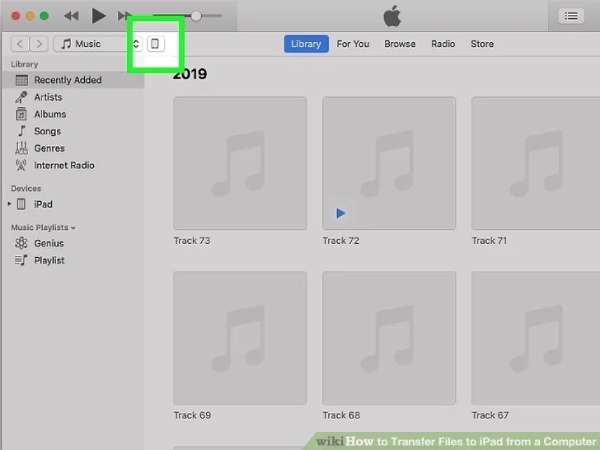Click the Artists microphone icon

click(21, 97)
